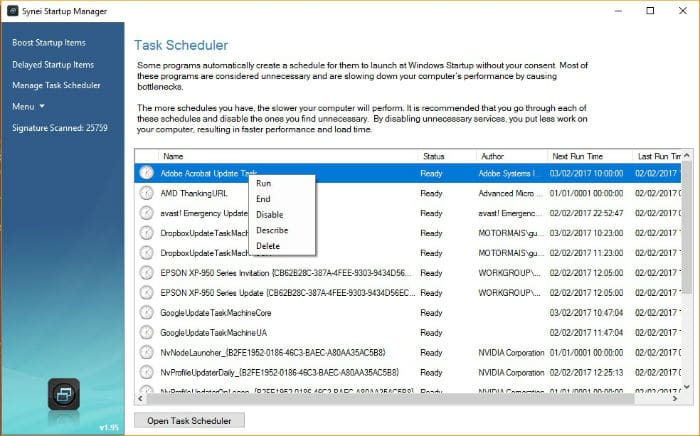Image resolution: width=700 pixels, height=436 pixels.
Task: Open Delayed Startup Items section
Action: tap(53, 65)
